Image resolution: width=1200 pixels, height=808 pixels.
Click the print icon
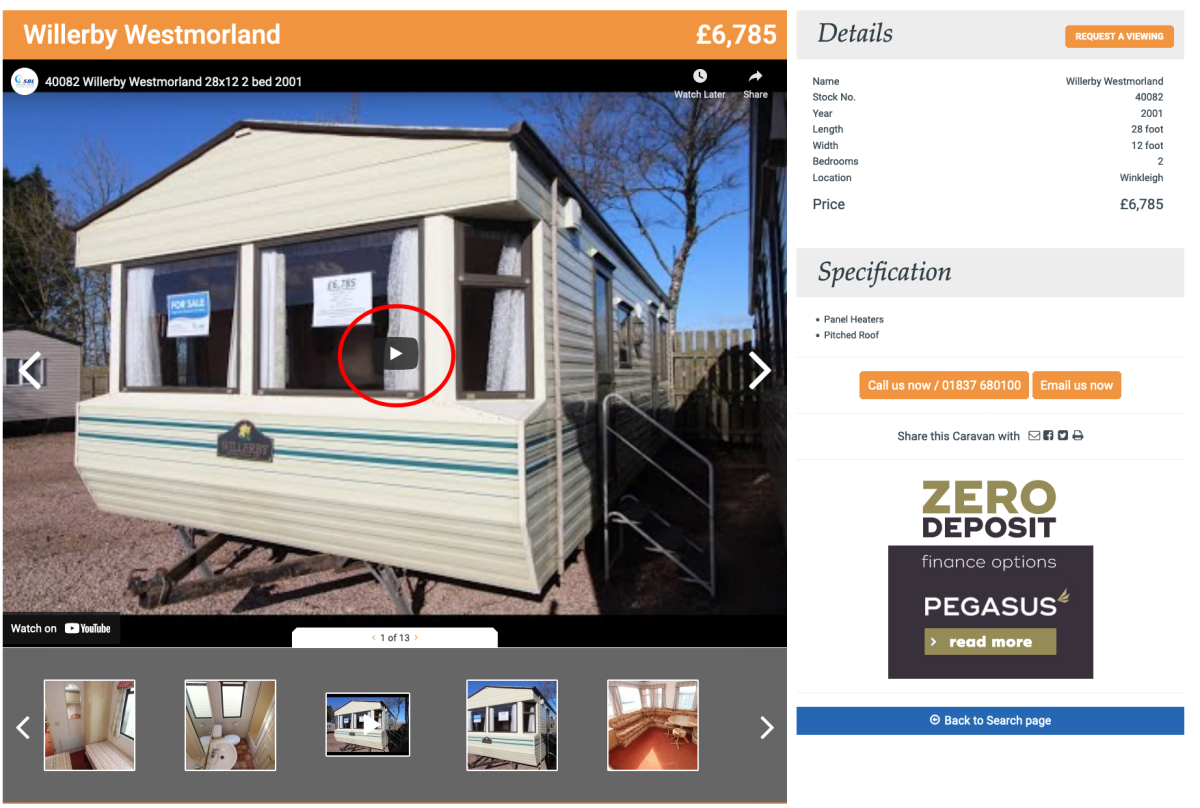click(x=1078, y=436)
